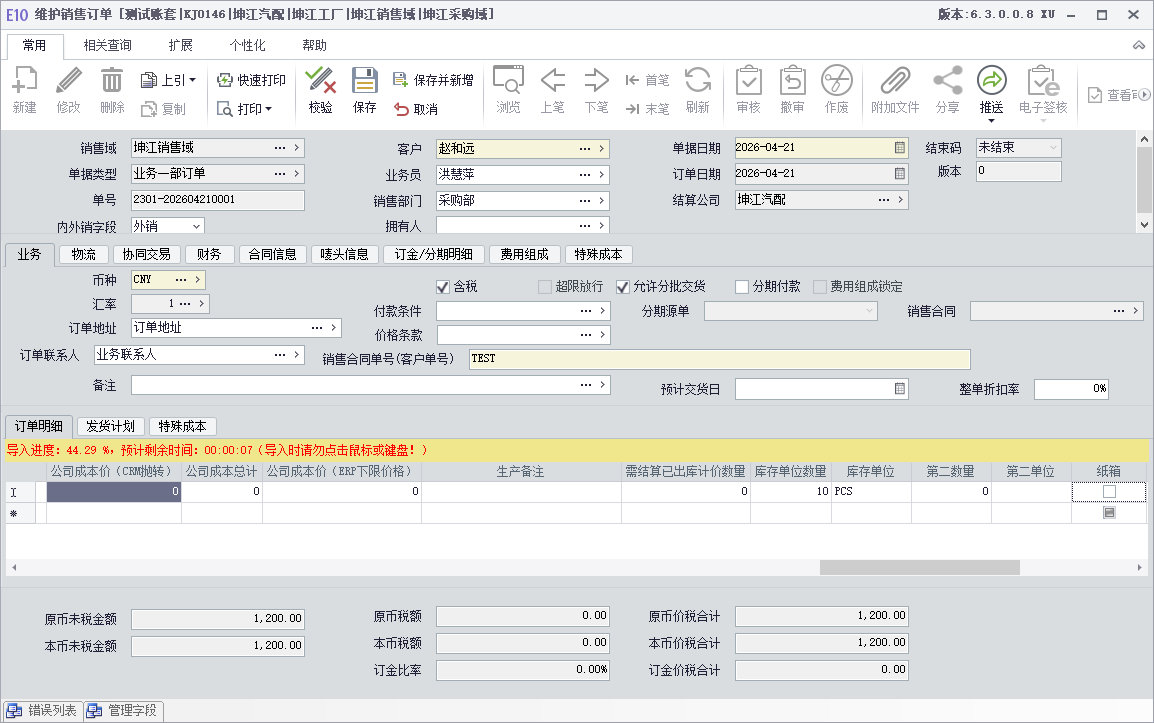Switch to the 唛头信息 tab
Screen dimensions: 1154x723
[344, 255]
